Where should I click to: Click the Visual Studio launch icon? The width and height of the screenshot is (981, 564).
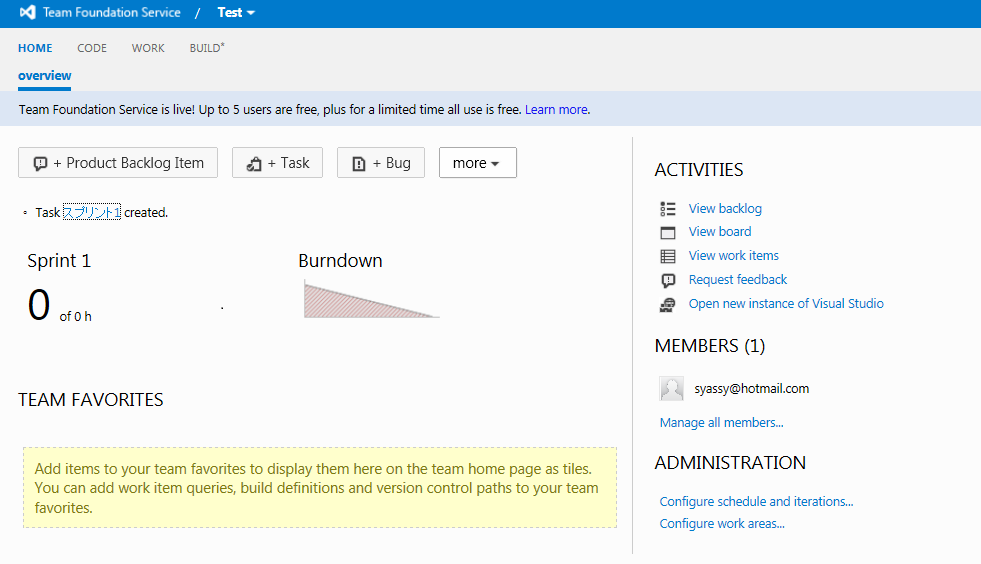(x=668, y=305)
